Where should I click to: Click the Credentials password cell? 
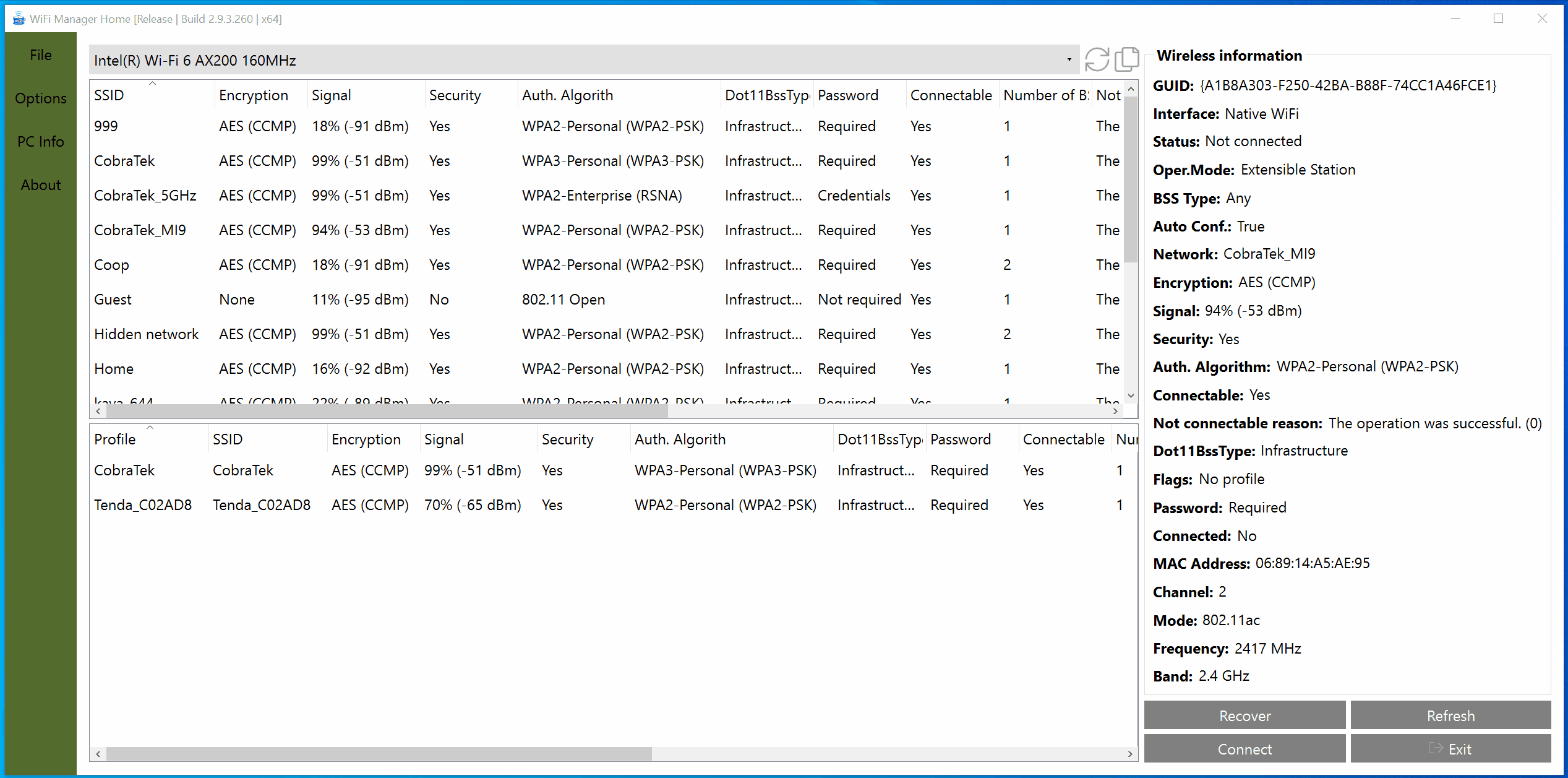coord(854,196)
